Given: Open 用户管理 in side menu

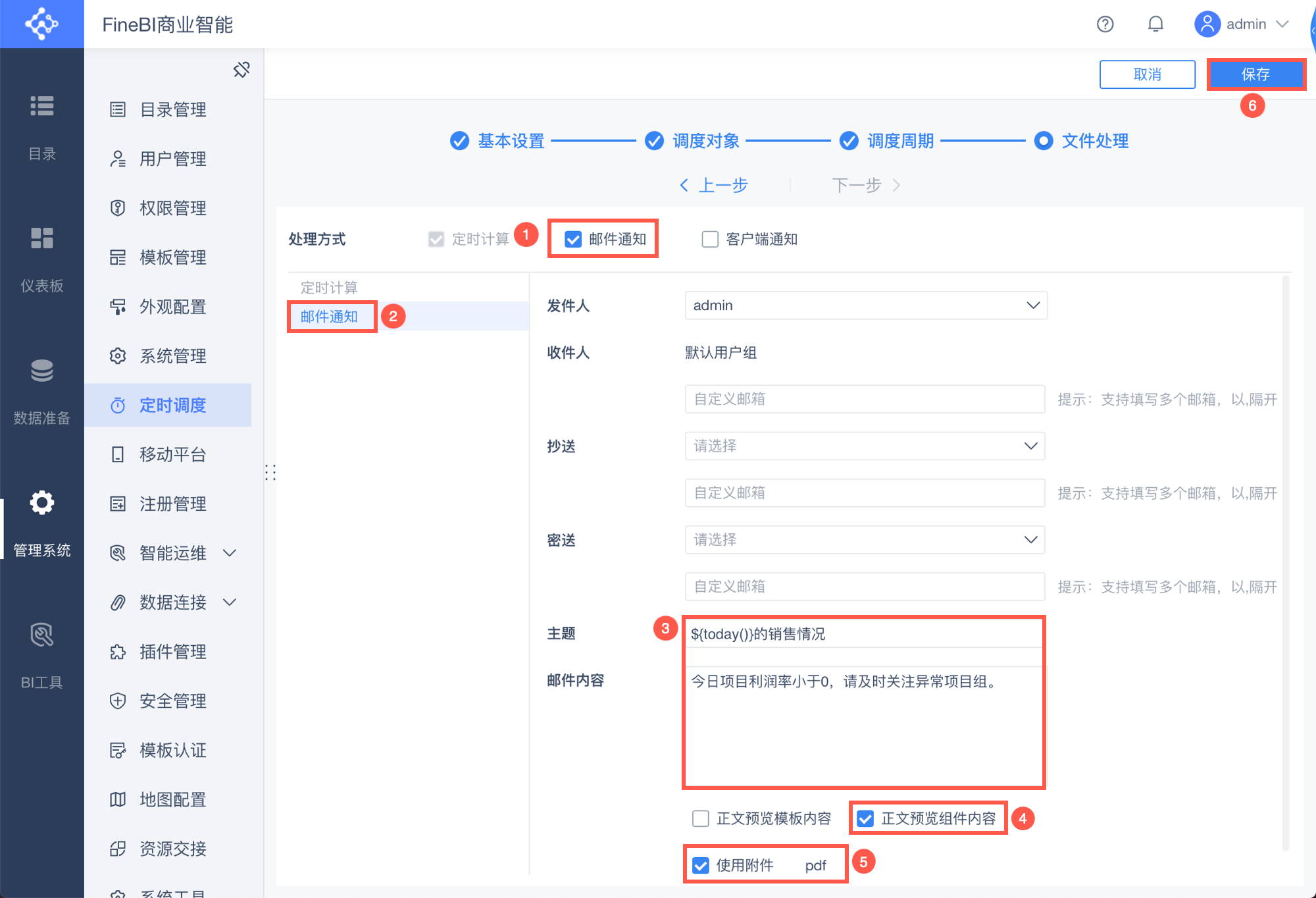Looking at the screenshot, I should [172, 159].
